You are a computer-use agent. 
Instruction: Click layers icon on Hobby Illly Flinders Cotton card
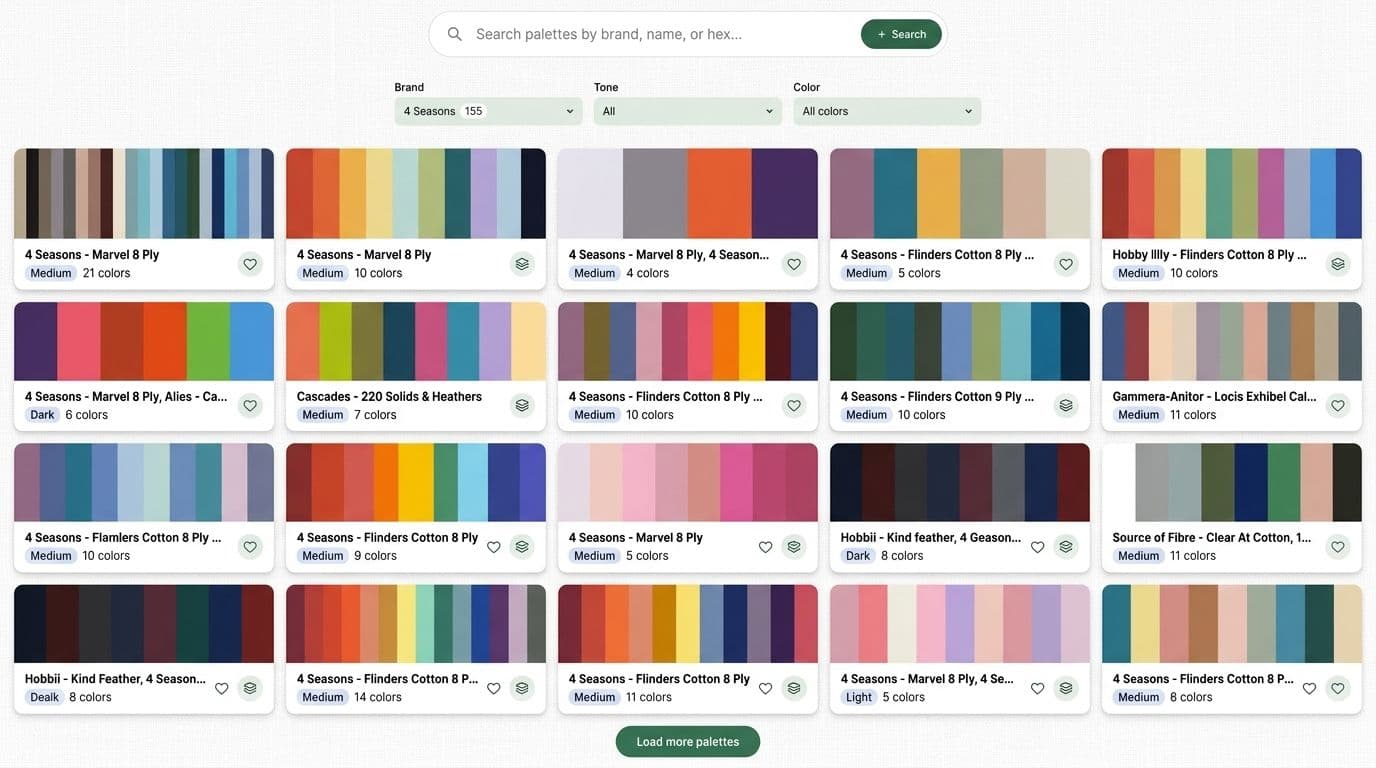1338,264
